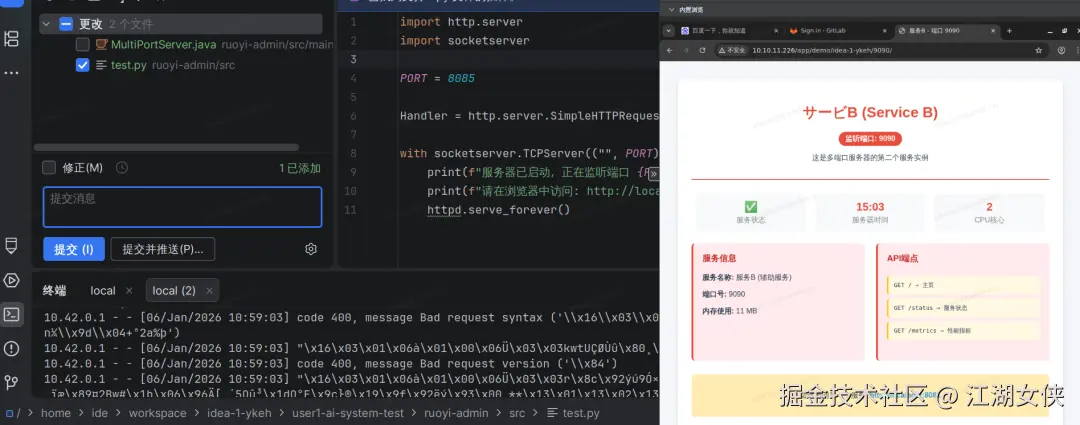Click the CPU核心 value card

(990, 213)
